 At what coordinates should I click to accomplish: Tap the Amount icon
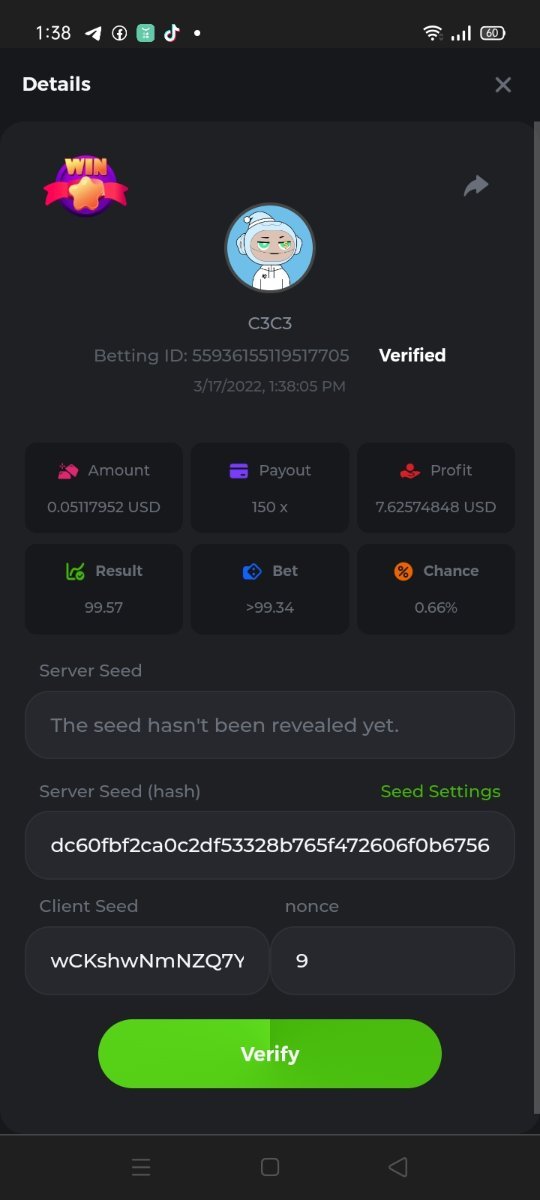(69, 470)
